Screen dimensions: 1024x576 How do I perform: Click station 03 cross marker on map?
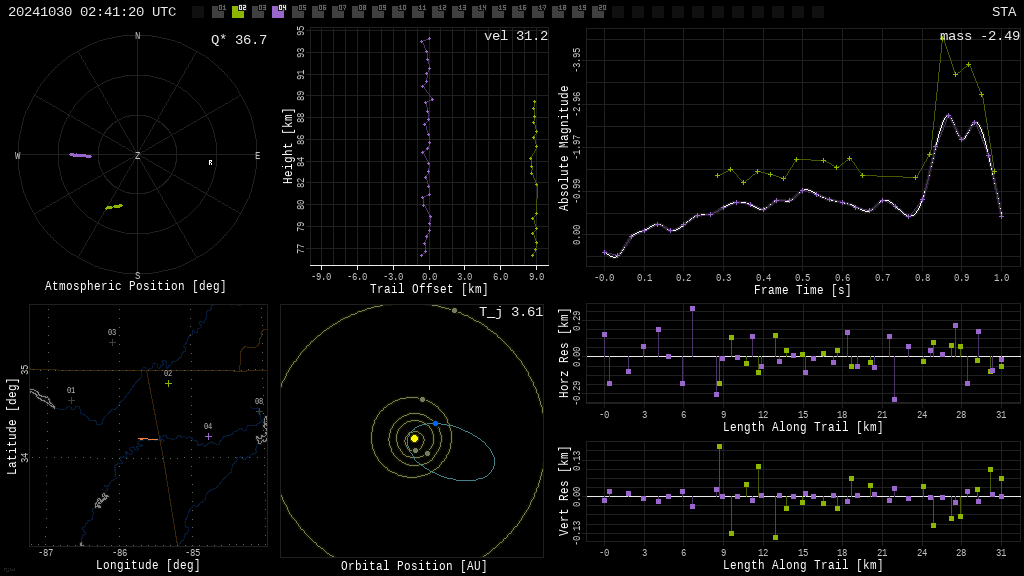tap(112, 342)
